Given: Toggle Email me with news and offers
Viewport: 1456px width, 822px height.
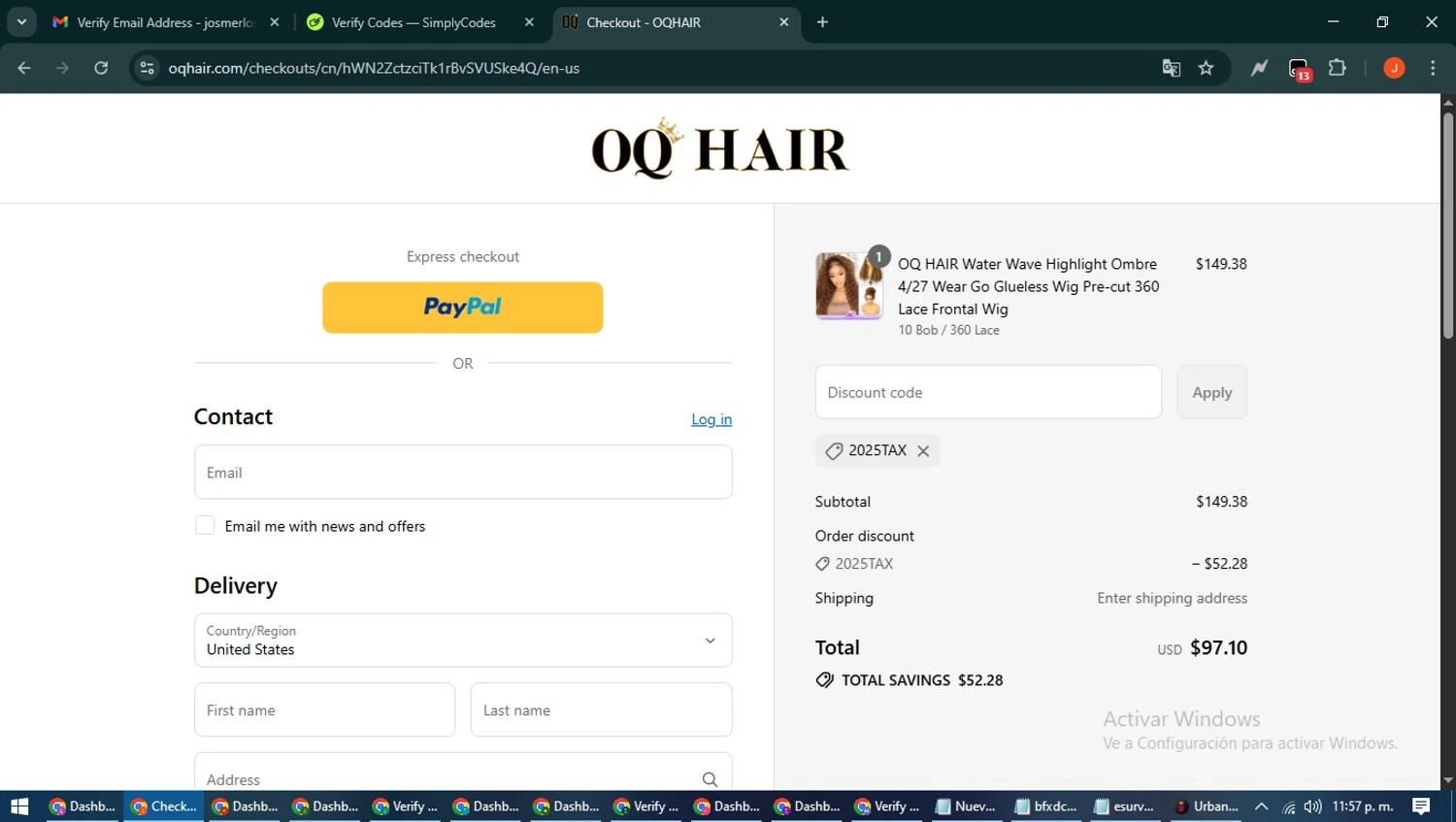Looking at the screenshot, I should click(205, 525).
